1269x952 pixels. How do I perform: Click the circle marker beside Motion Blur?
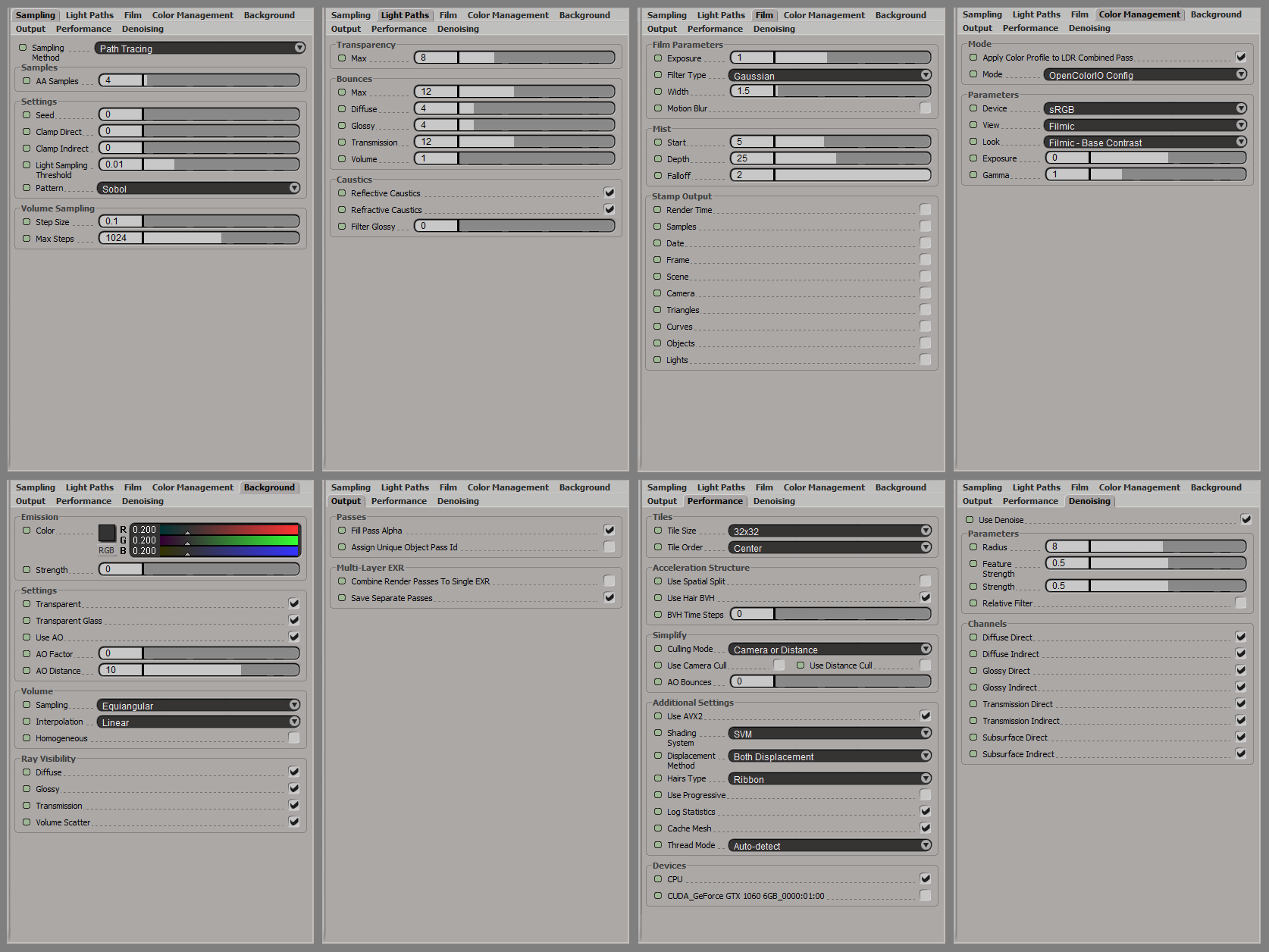click(658, 108)
